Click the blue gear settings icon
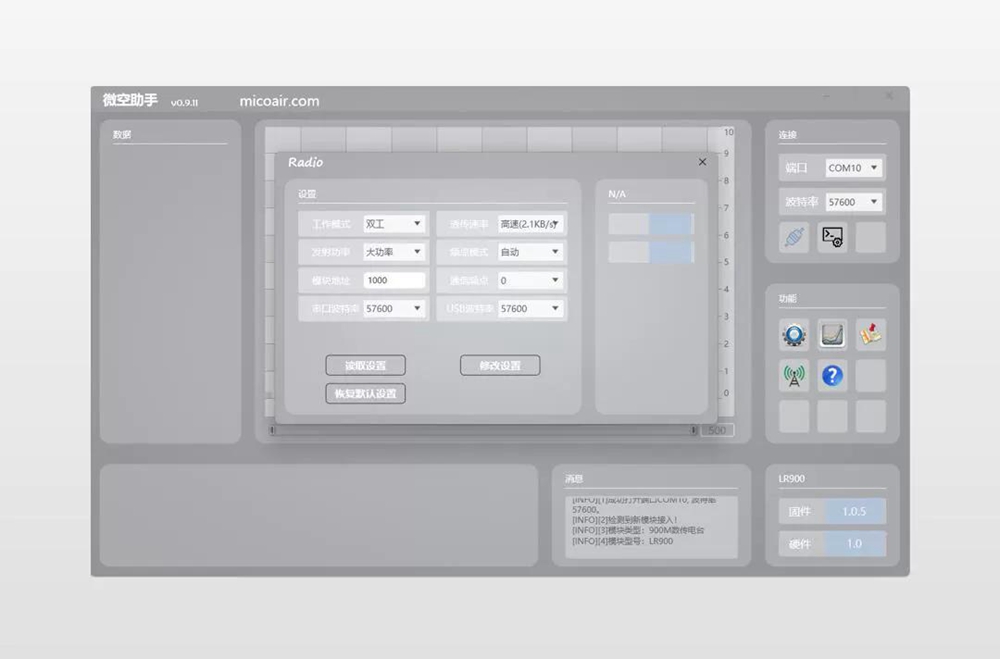Image resolution: width=1000 pixels, height=659 pixels. point(795,336)
